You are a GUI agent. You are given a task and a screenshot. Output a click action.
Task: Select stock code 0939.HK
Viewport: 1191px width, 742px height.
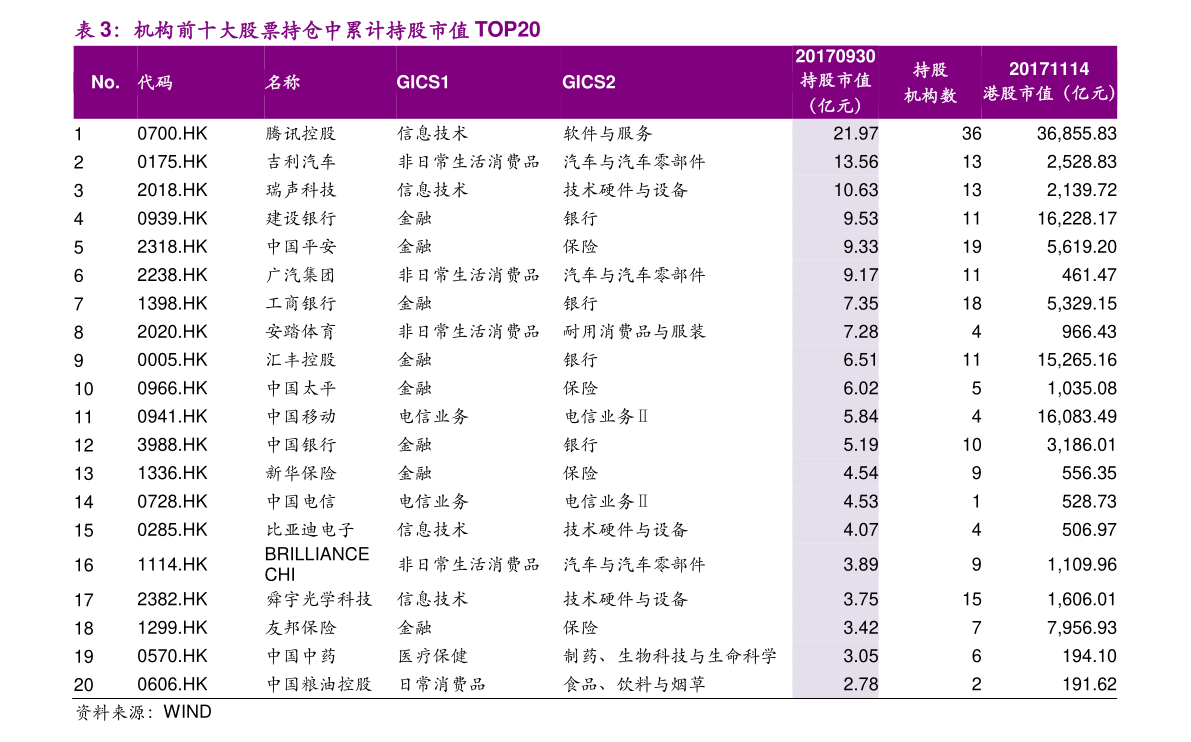click(x=172, y=219)
